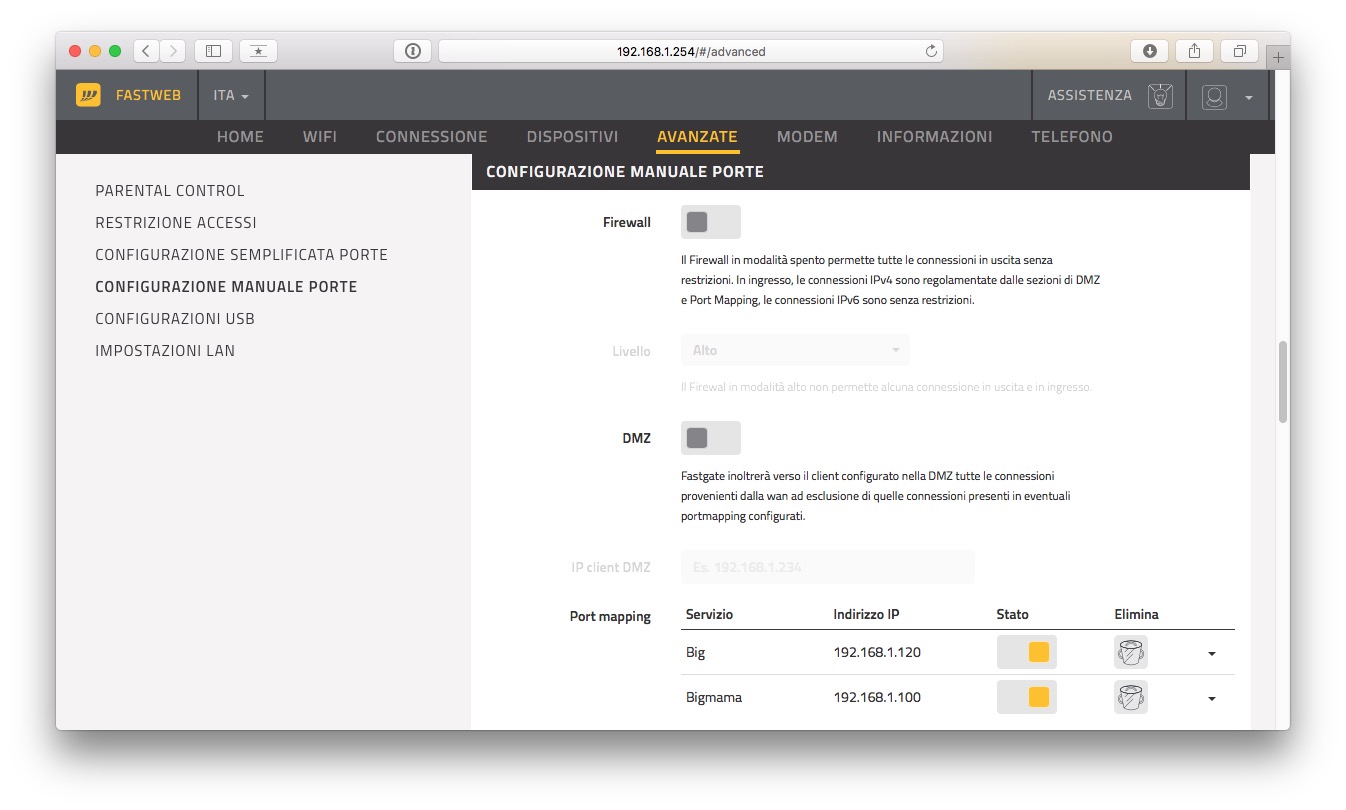This screenshot has width=1346, height=810.
Task: Open a new Safari tab
Action: (x=1278, y=57)
